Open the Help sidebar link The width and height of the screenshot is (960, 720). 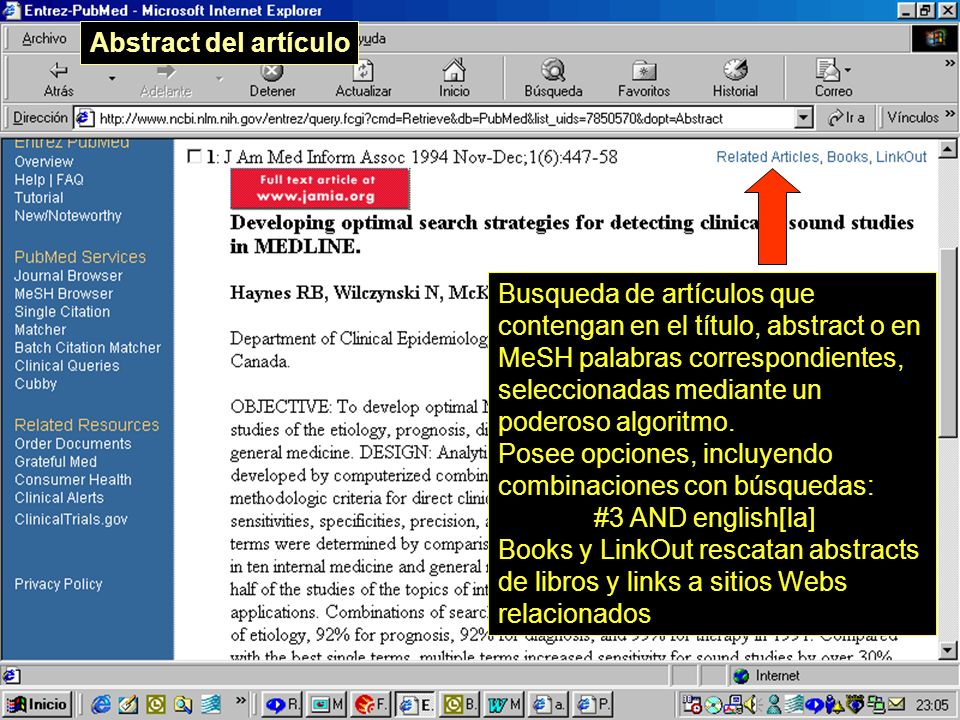click(30, 180)
